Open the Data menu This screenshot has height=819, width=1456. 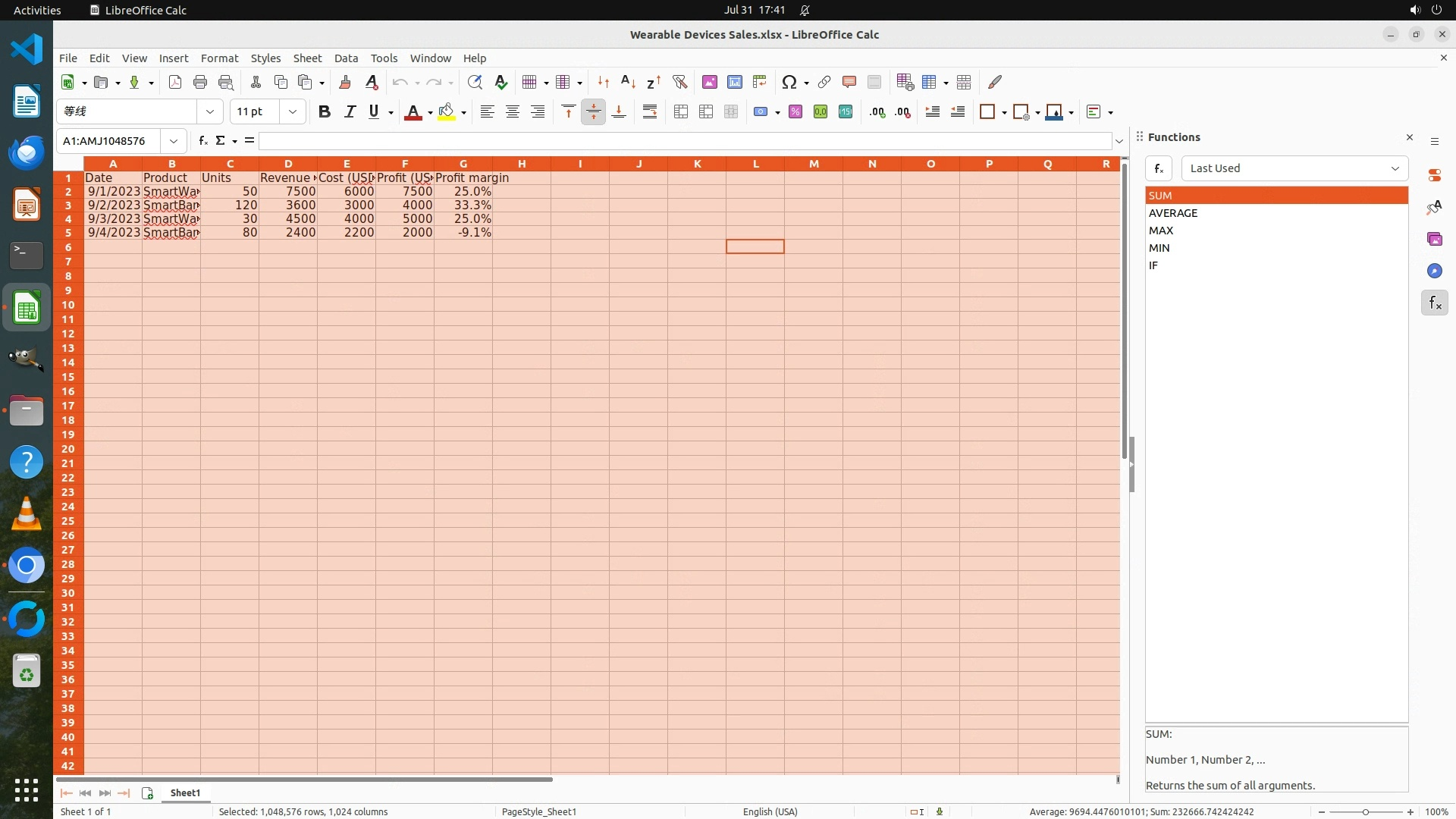click(x=346, y=58)
